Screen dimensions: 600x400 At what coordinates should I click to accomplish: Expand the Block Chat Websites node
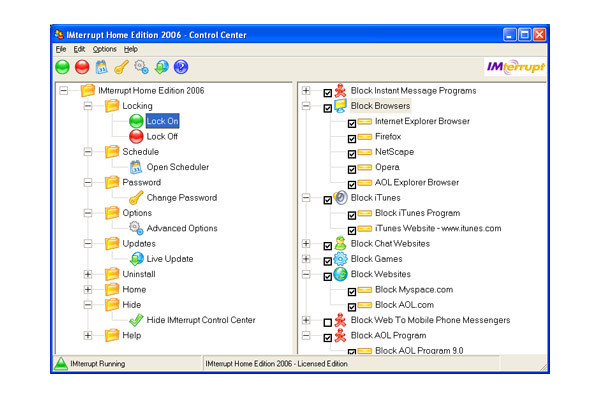(306, 243)
